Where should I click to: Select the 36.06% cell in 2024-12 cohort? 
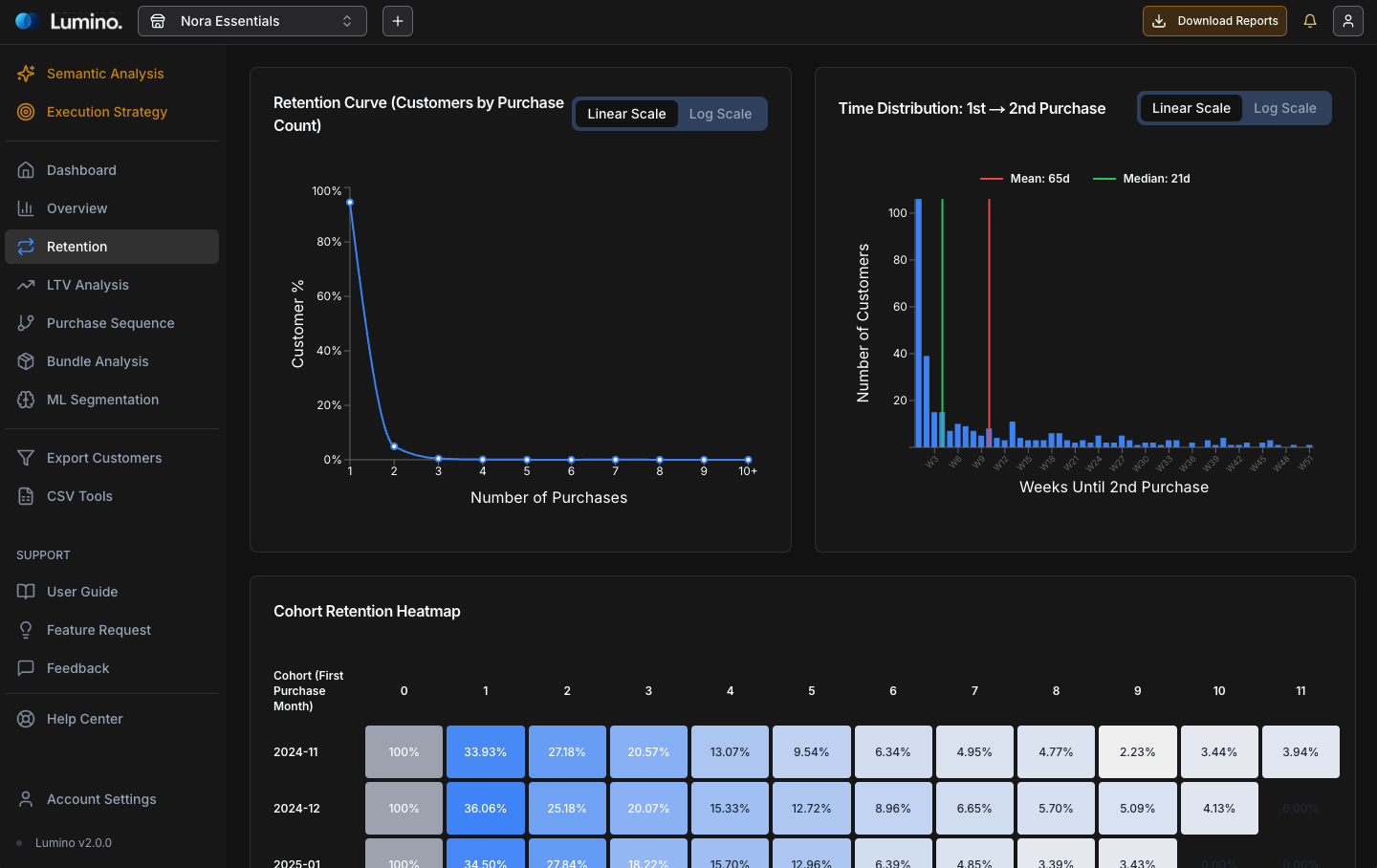click(x=485, y=808)
